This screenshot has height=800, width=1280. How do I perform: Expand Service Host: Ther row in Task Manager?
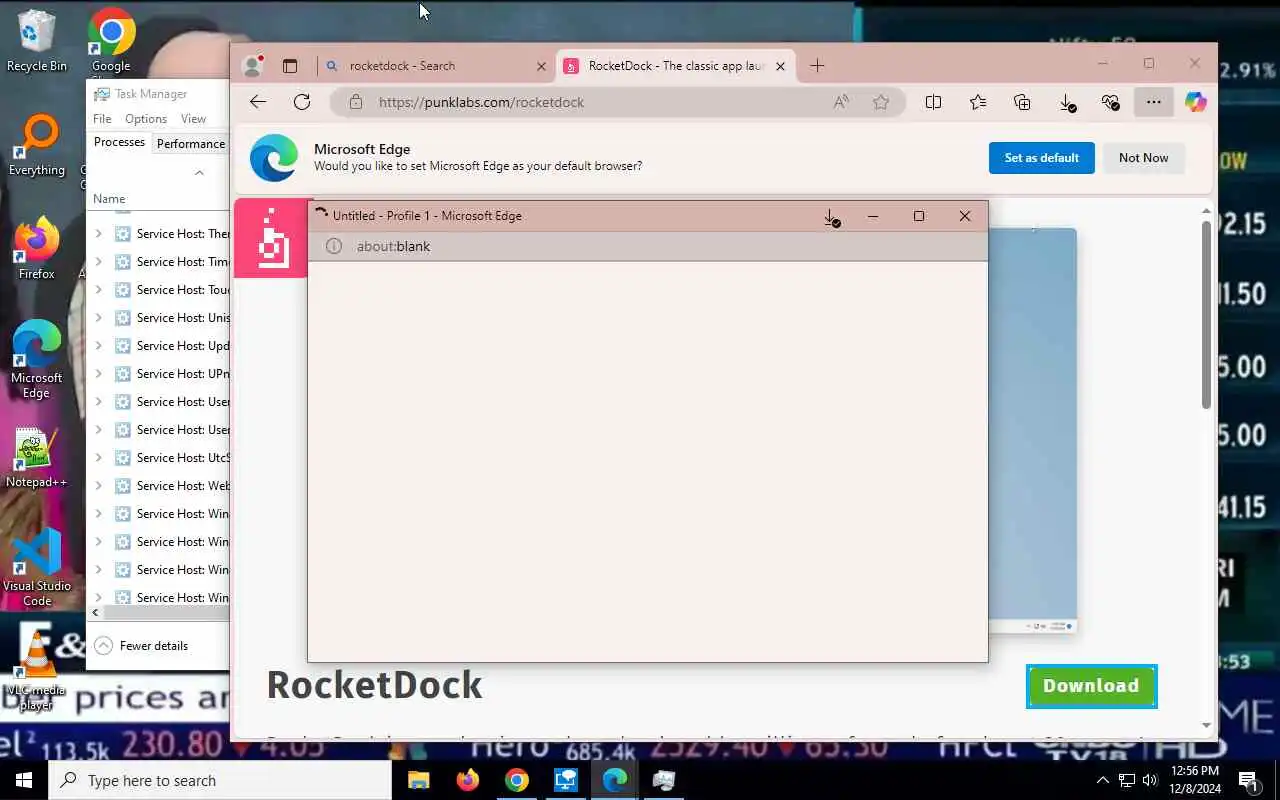[x=98, y=234]
